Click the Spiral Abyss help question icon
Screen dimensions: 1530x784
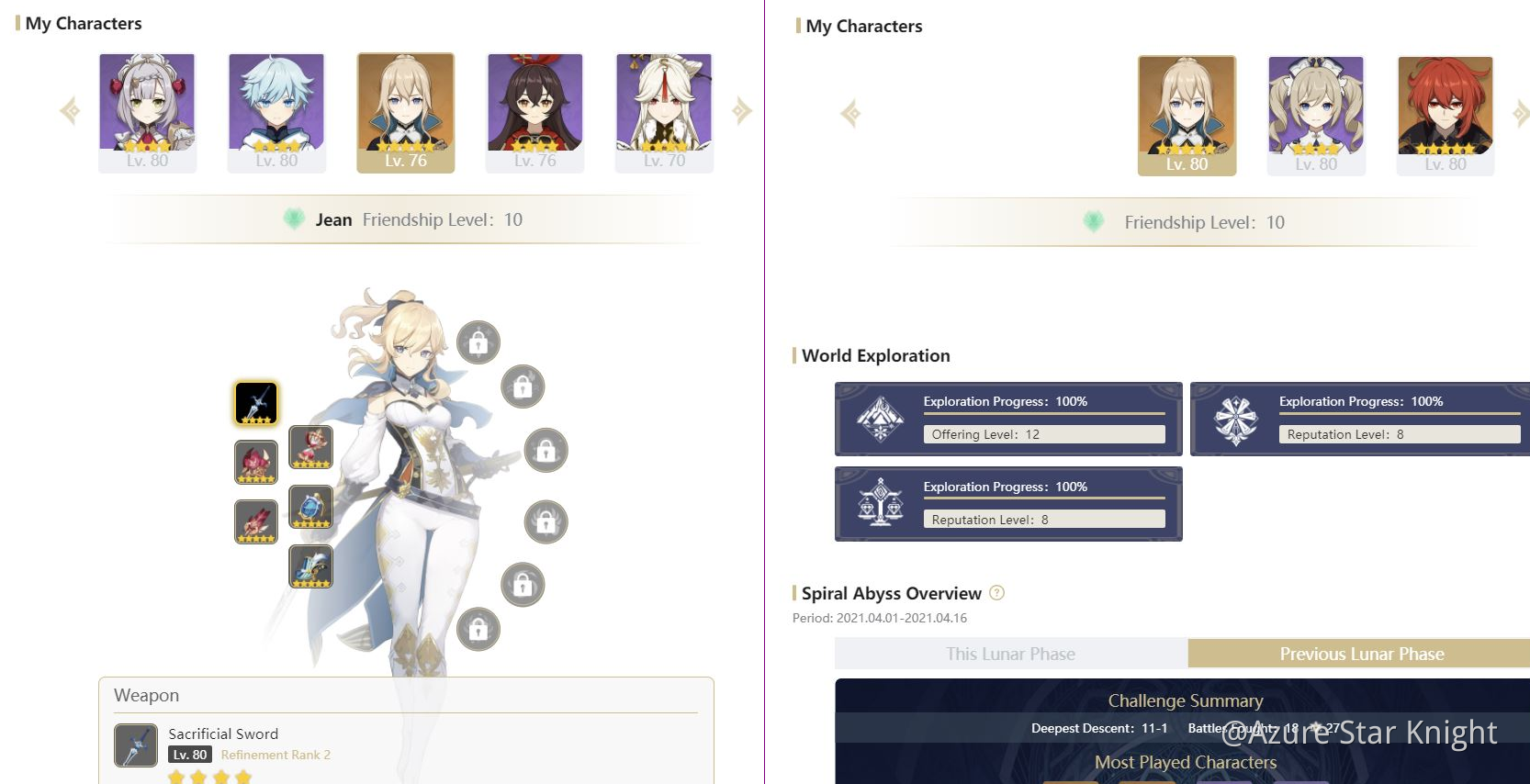tap(996, 593)
